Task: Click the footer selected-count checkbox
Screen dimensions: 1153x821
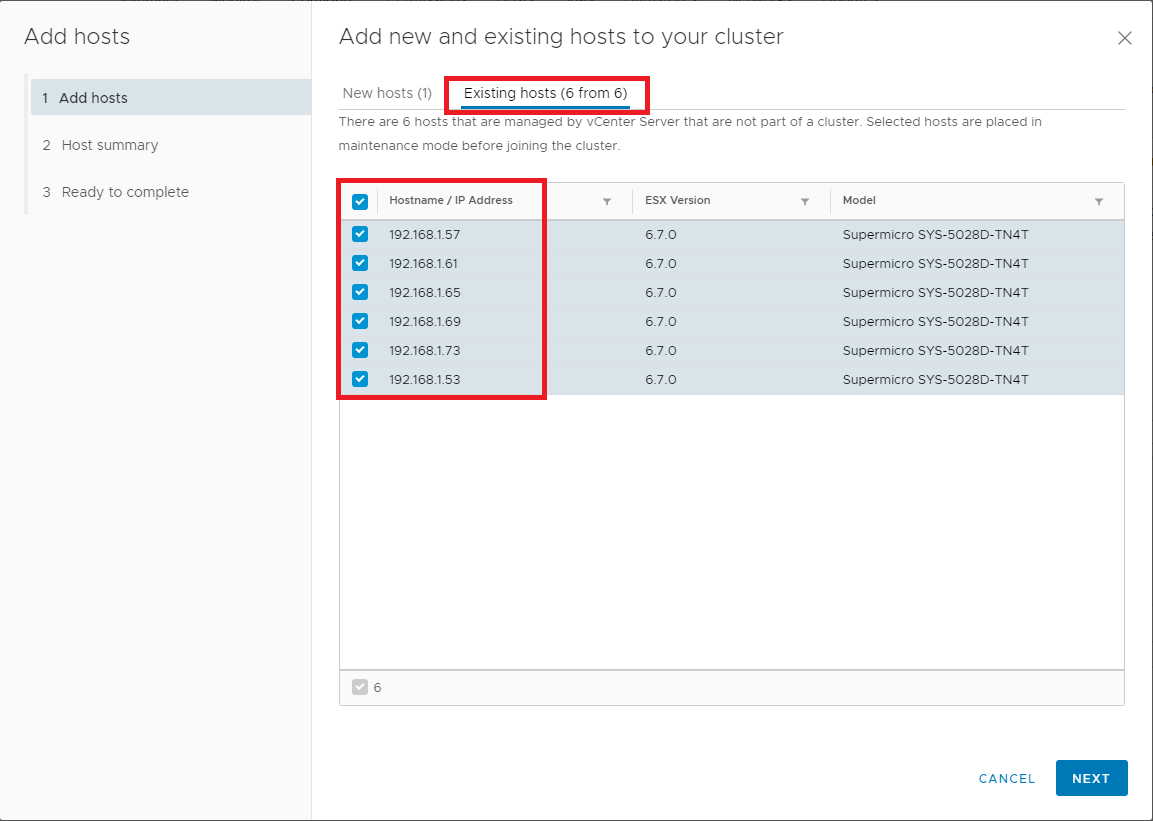Action: point(360,687)
